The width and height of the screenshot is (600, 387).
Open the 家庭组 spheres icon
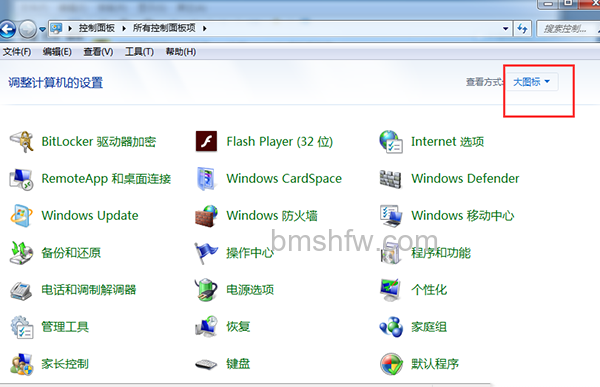(391, 327)
